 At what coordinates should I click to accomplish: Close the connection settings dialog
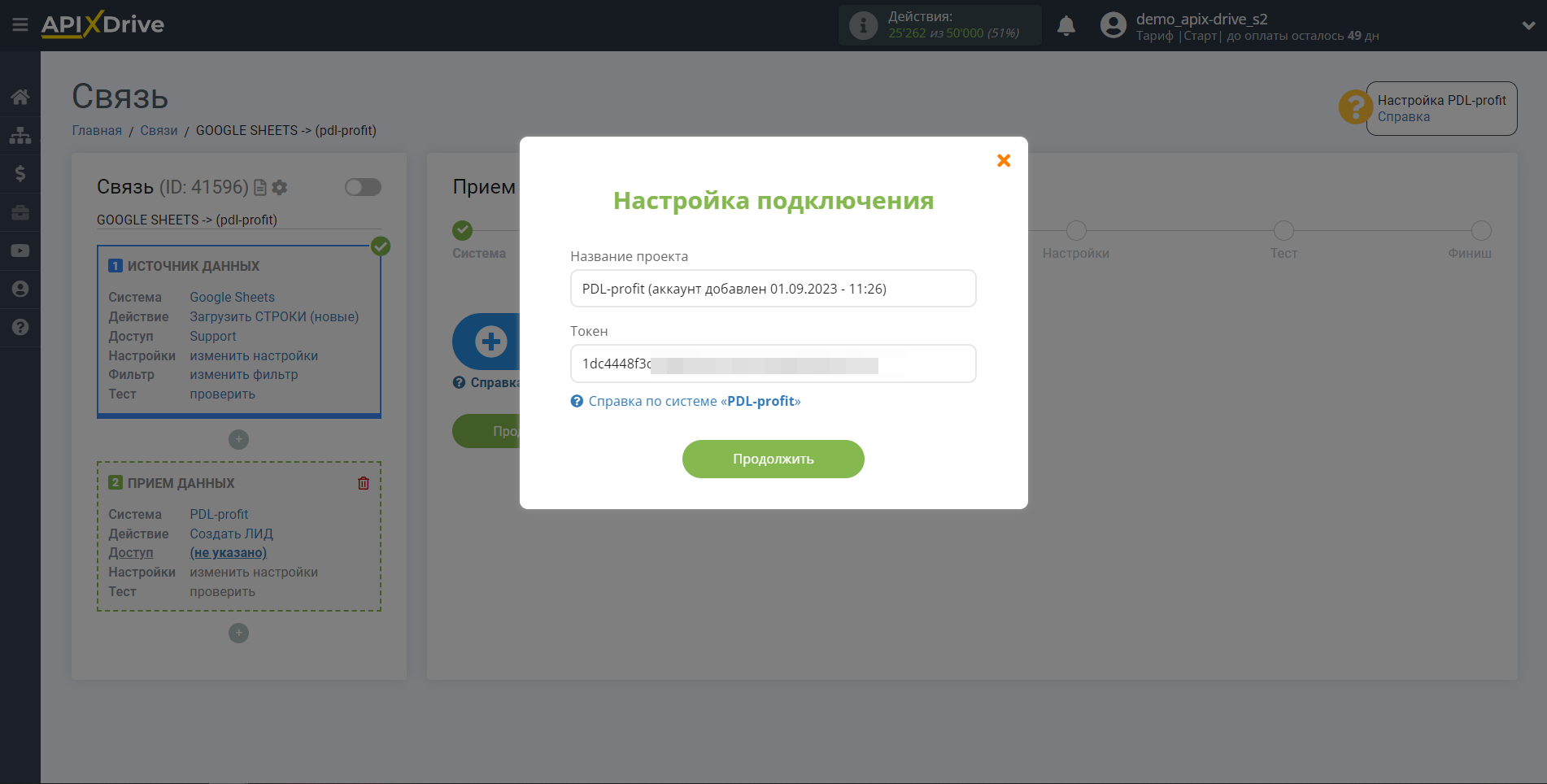click(1004, 160)
